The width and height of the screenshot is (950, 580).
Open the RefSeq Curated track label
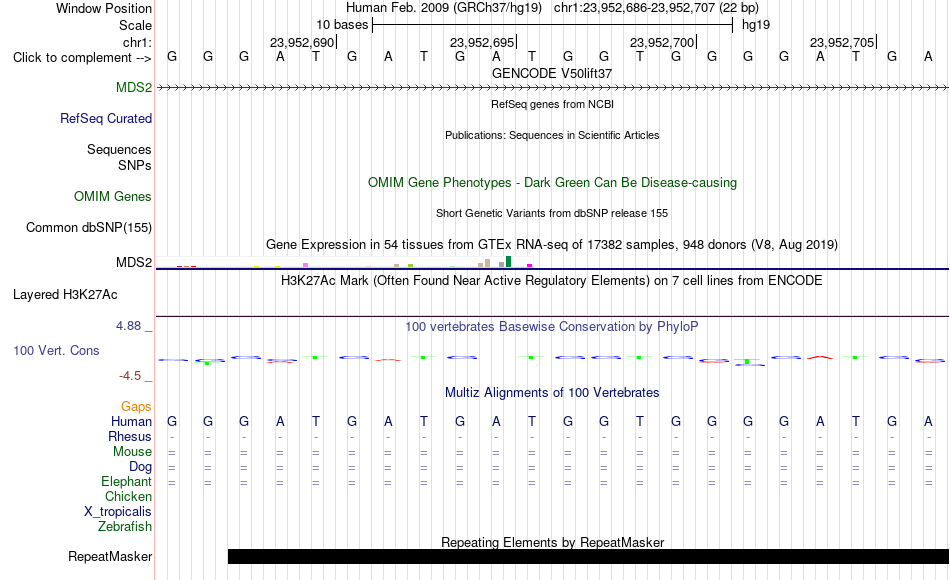(x=106, y=118)
